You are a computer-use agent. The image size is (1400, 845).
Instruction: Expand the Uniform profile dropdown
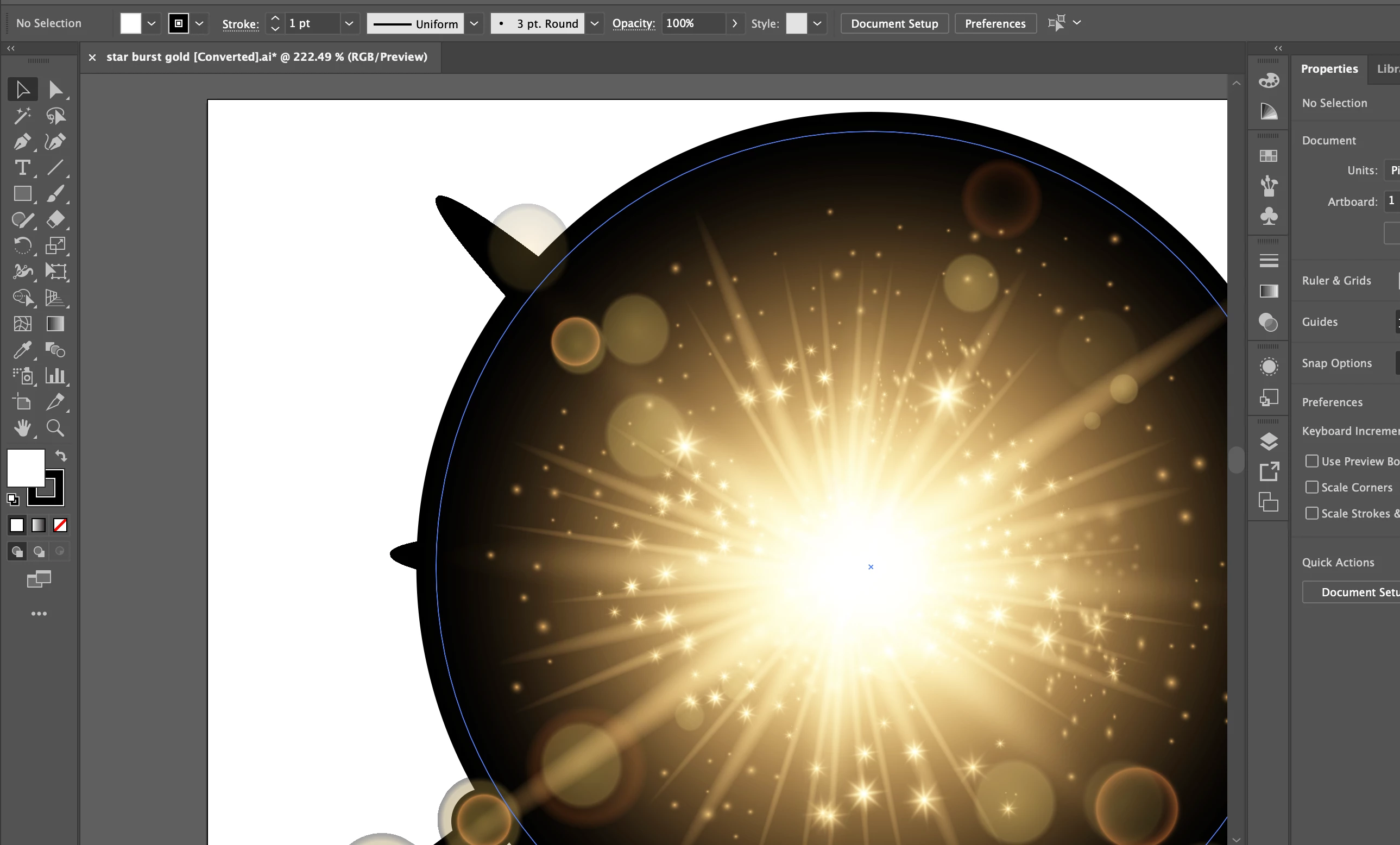[x=474, y=23]
